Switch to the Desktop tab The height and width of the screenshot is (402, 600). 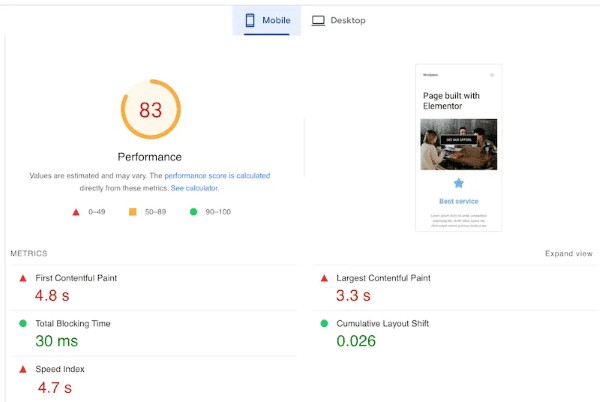tap(338, 20)
